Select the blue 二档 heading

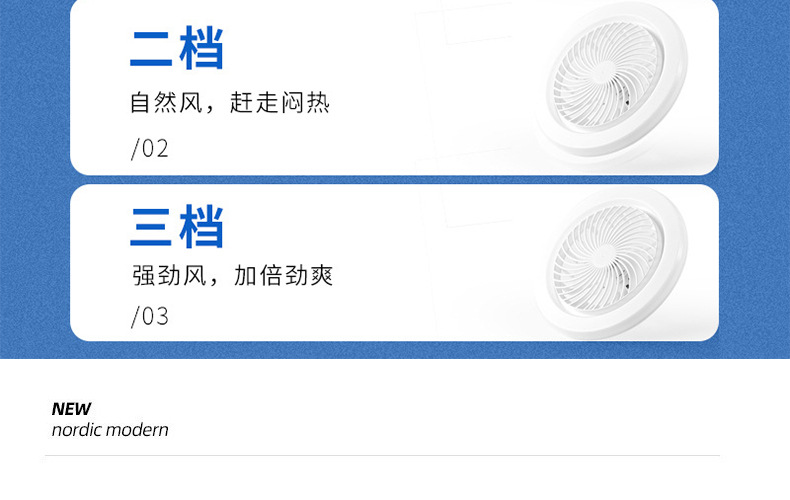177,48
